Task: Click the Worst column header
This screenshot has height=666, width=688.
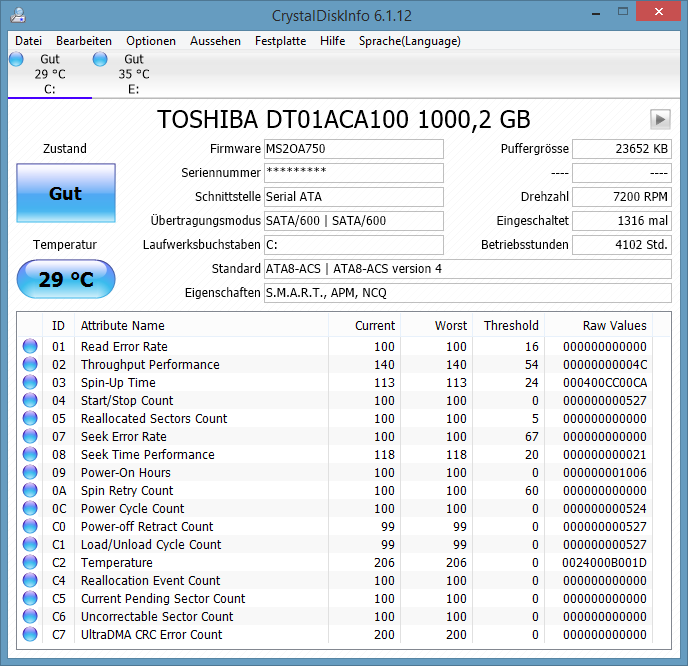Action: [437, 326]
